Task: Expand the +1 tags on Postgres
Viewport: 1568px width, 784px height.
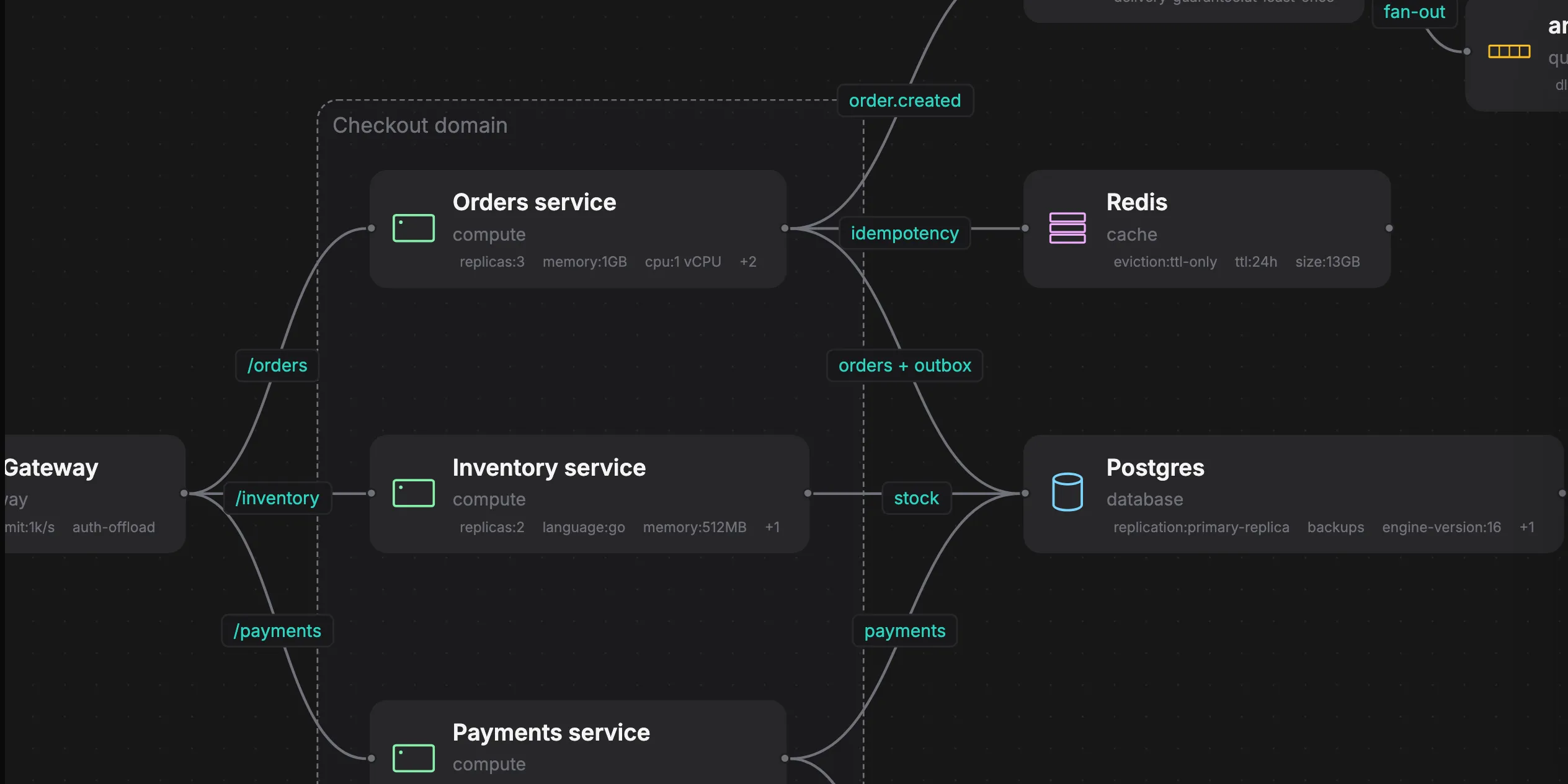Action: click(1526, 527)
